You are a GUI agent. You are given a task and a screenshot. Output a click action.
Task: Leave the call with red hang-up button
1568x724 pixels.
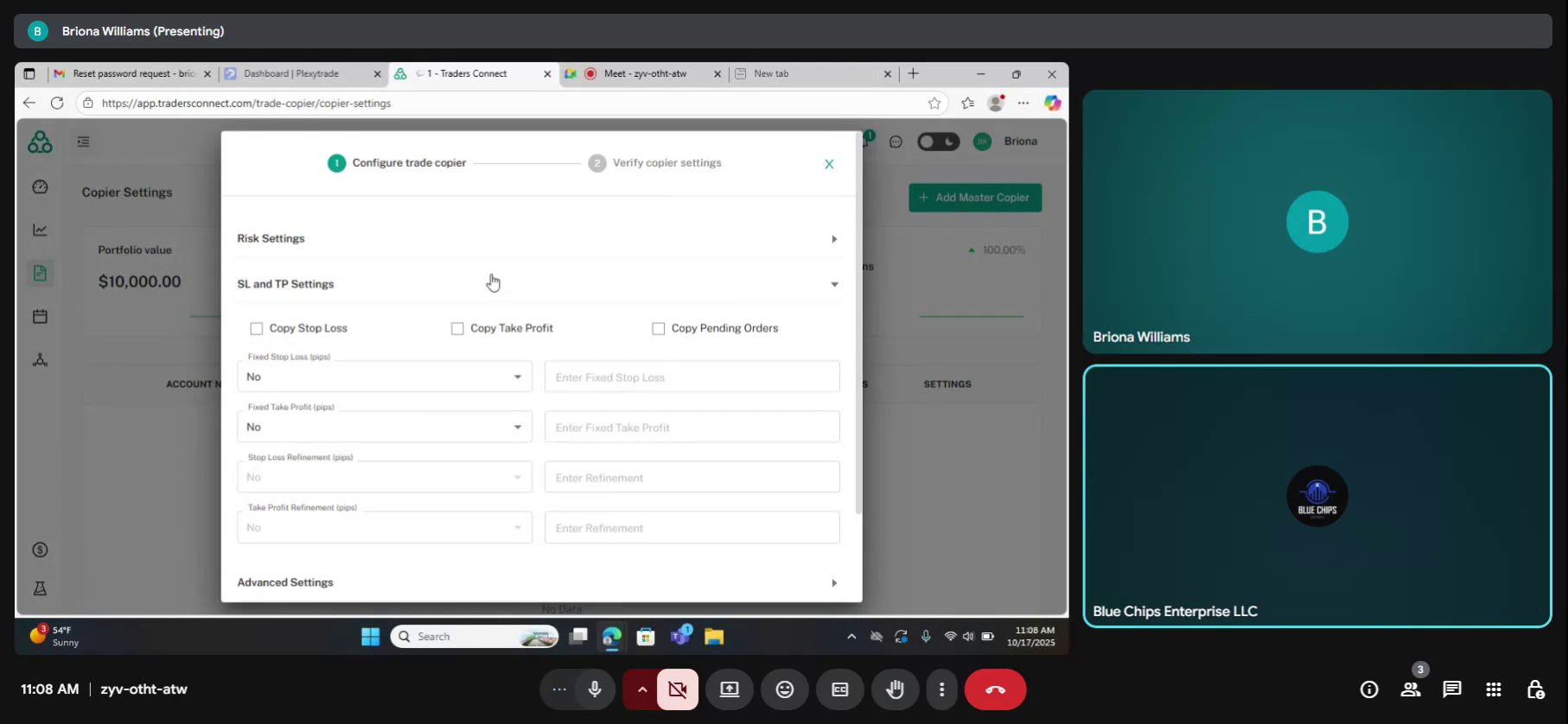(996, 689)
